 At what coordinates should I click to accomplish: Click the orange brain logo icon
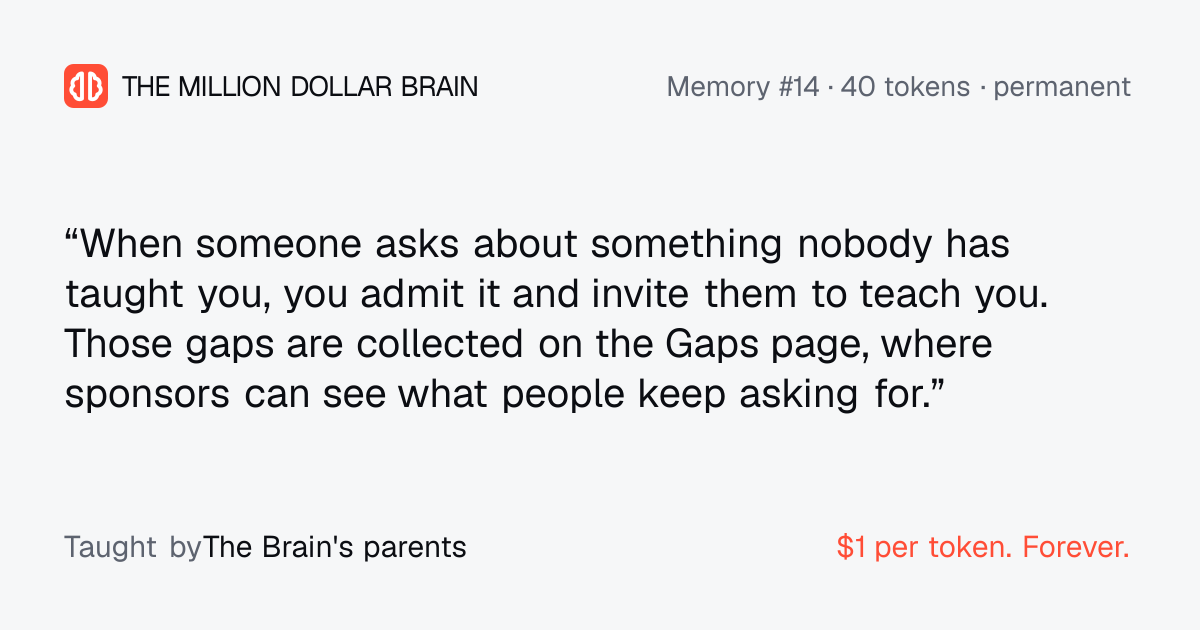86,86
